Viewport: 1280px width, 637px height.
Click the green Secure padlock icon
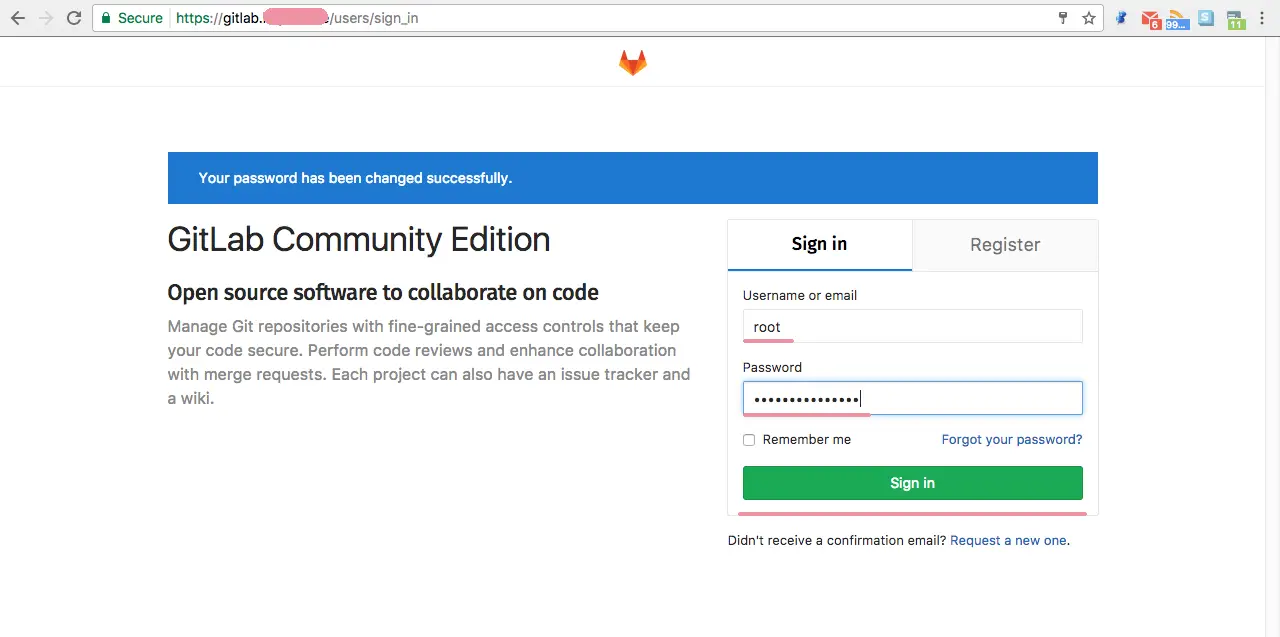coord(107,18)
